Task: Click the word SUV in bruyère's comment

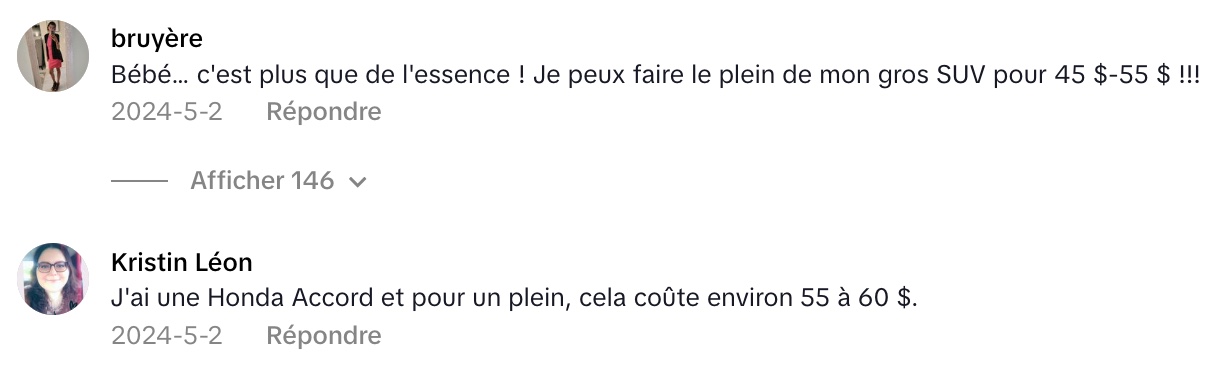Action: [962, 76]
